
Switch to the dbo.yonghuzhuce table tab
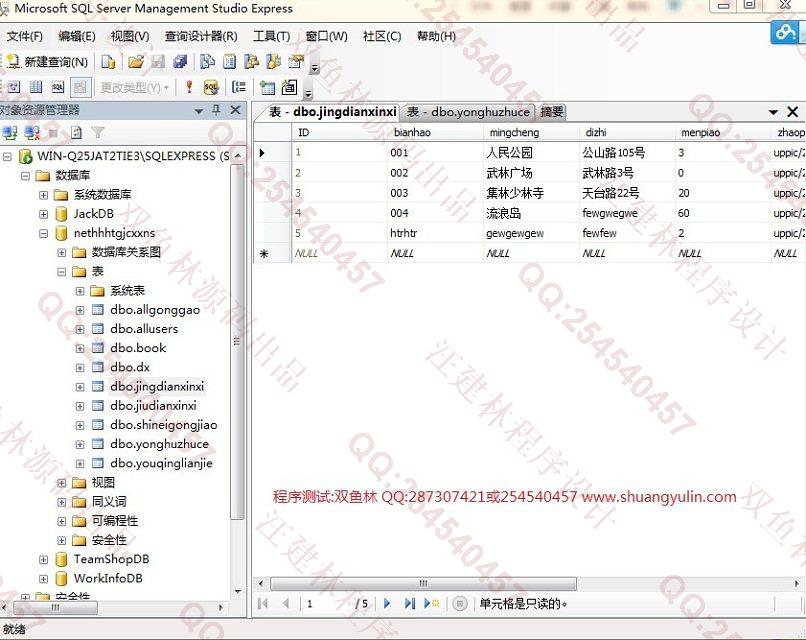tap(468, 112)
